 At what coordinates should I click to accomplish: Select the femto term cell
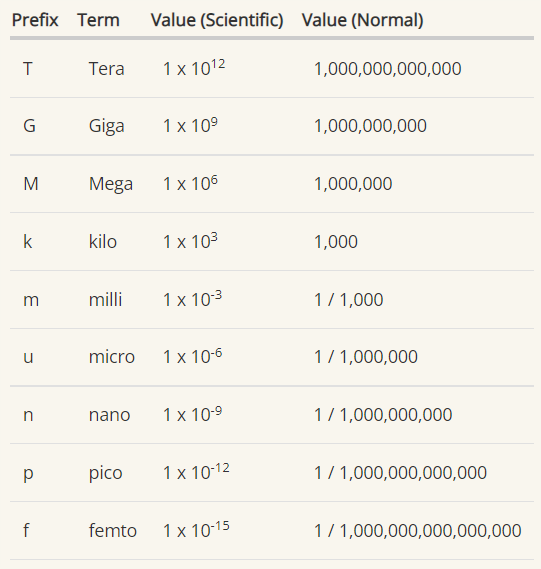click(x=113, y=531)
